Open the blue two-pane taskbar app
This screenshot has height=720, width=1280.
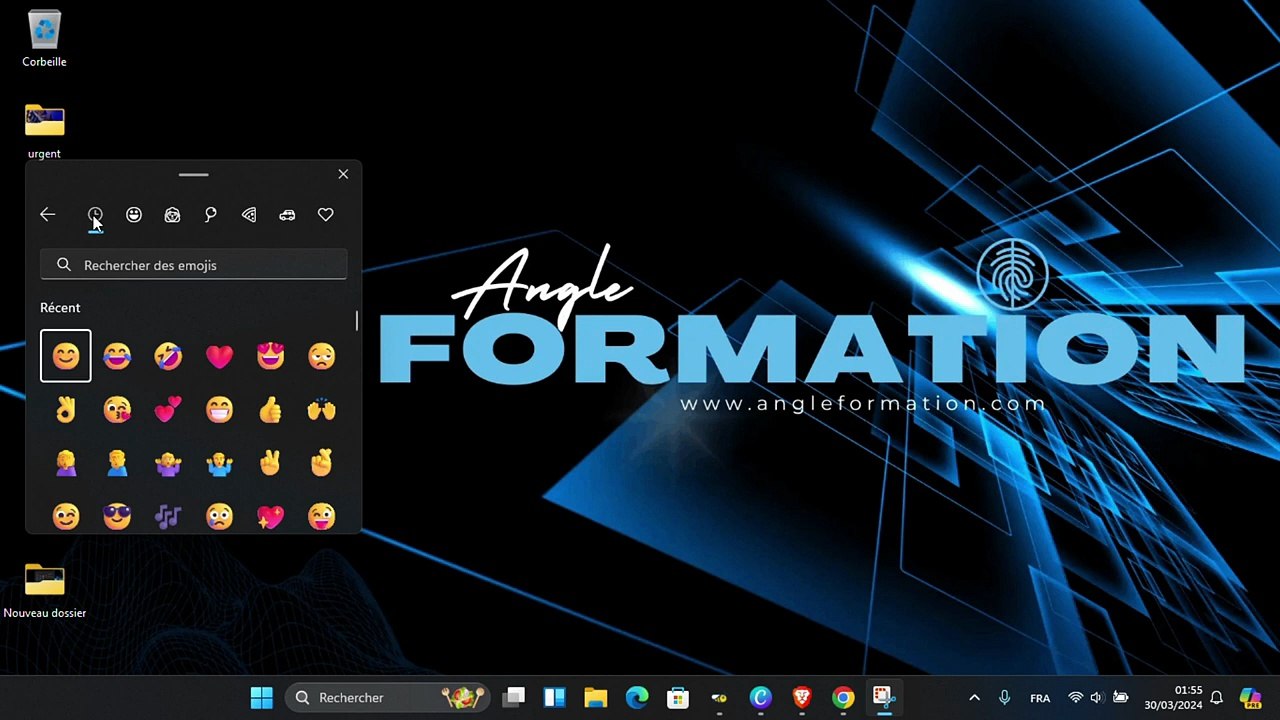click(555, 697)
